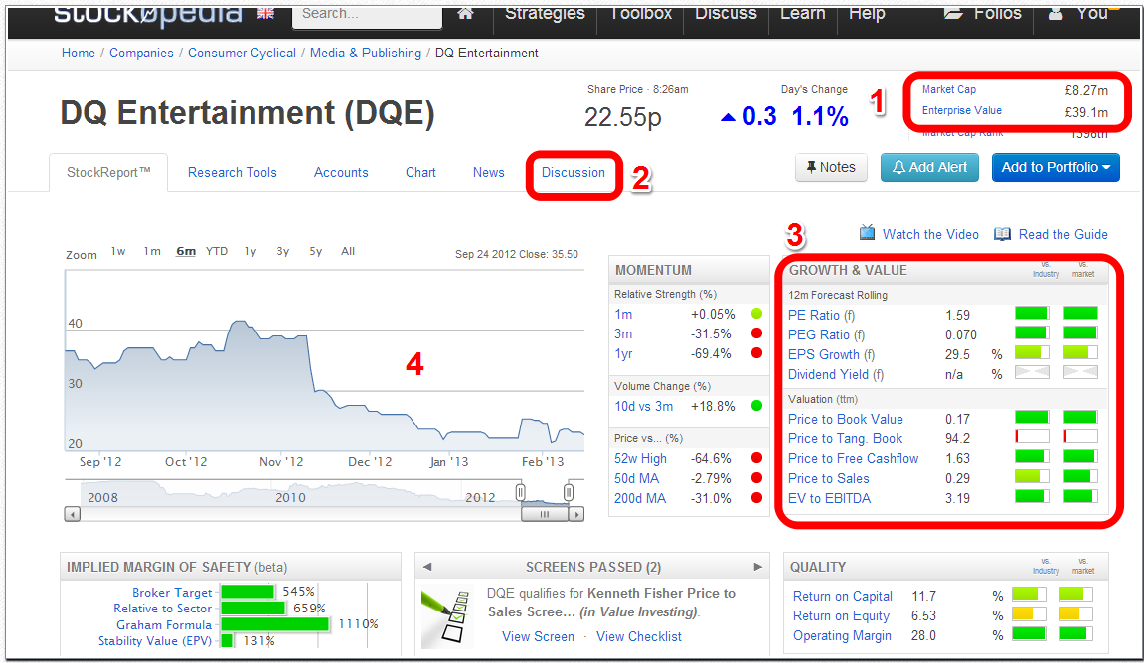Open Companies breadcrumb link
Image resolution: width=1144 pixels, height=663 pixels.
[142, 53]
